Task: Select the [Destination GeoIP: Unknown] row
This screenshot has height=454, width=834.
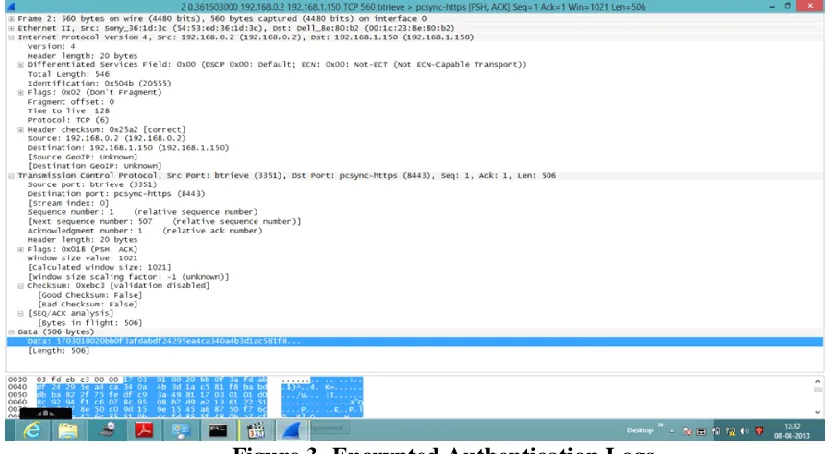Action: 94,166
